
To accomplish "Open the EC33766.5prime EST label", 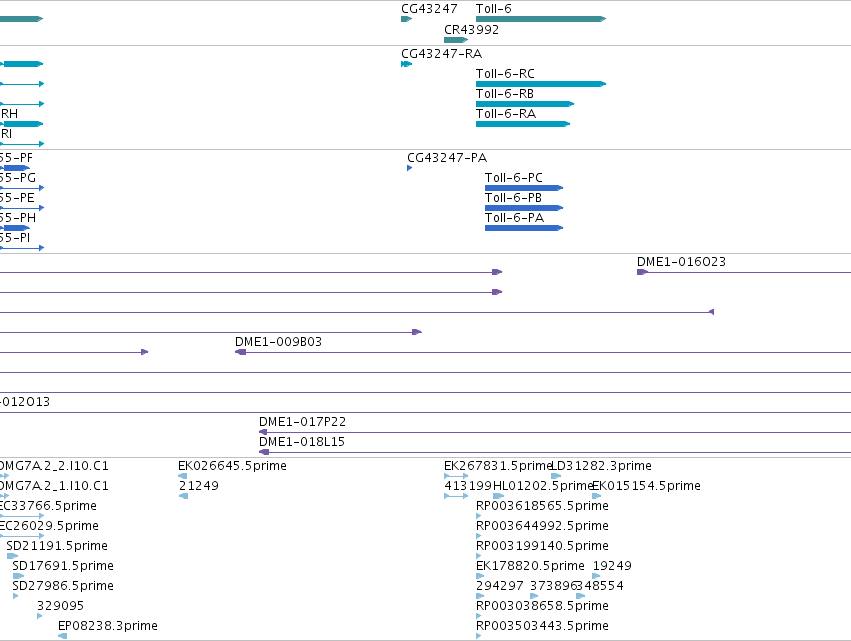I will (48, 506).
